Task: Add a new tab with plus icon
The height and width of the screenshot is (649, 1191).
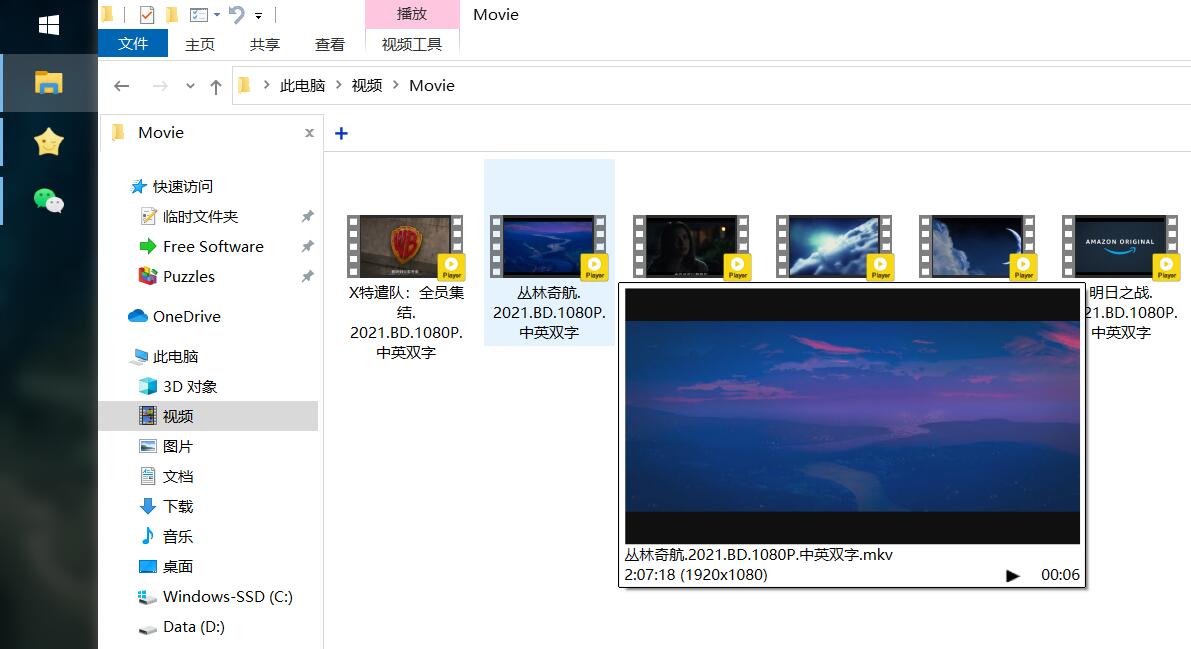Action: 341,133
